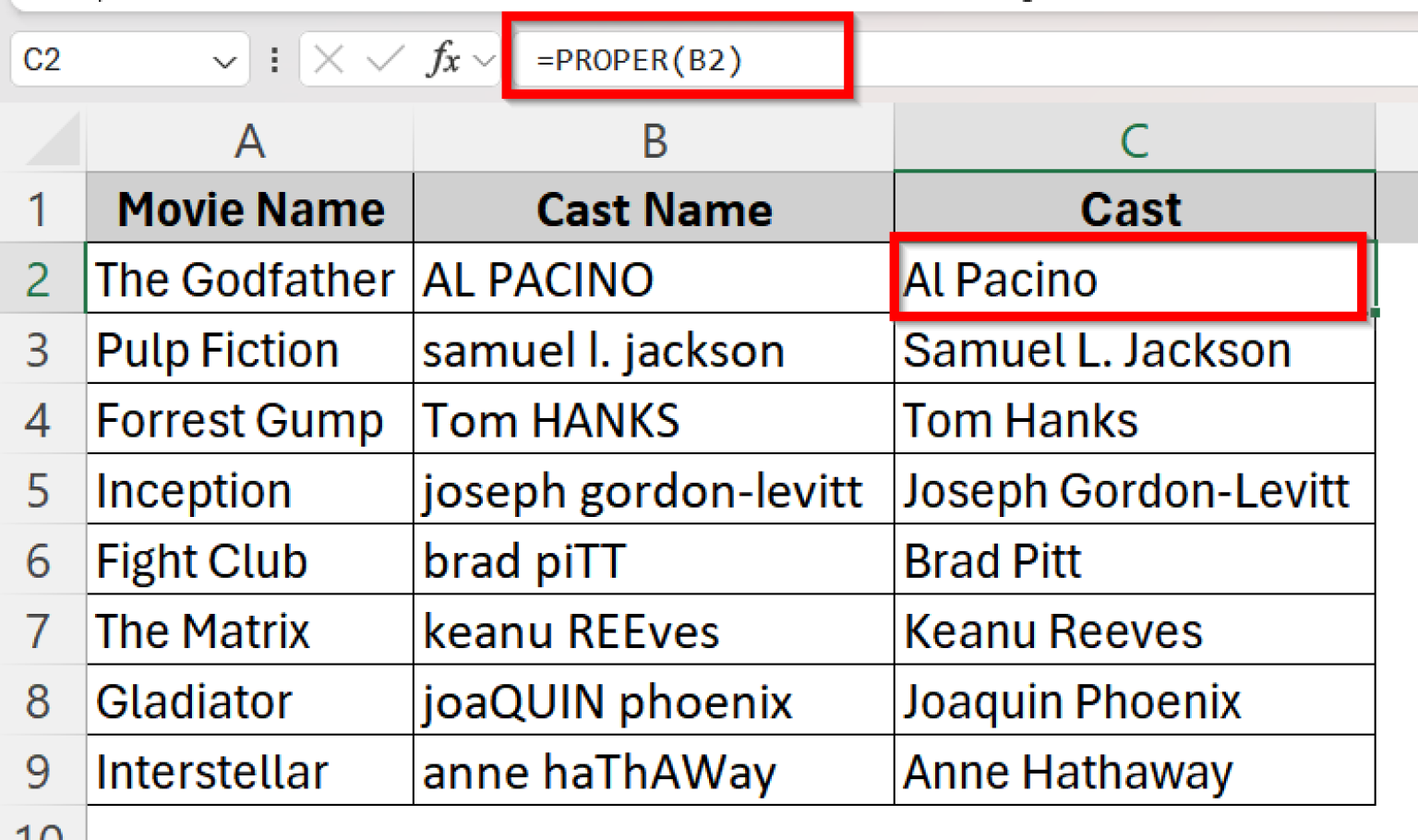Select column C header
This screenshot has width=1418, height=840.
tap(1133, 140)
